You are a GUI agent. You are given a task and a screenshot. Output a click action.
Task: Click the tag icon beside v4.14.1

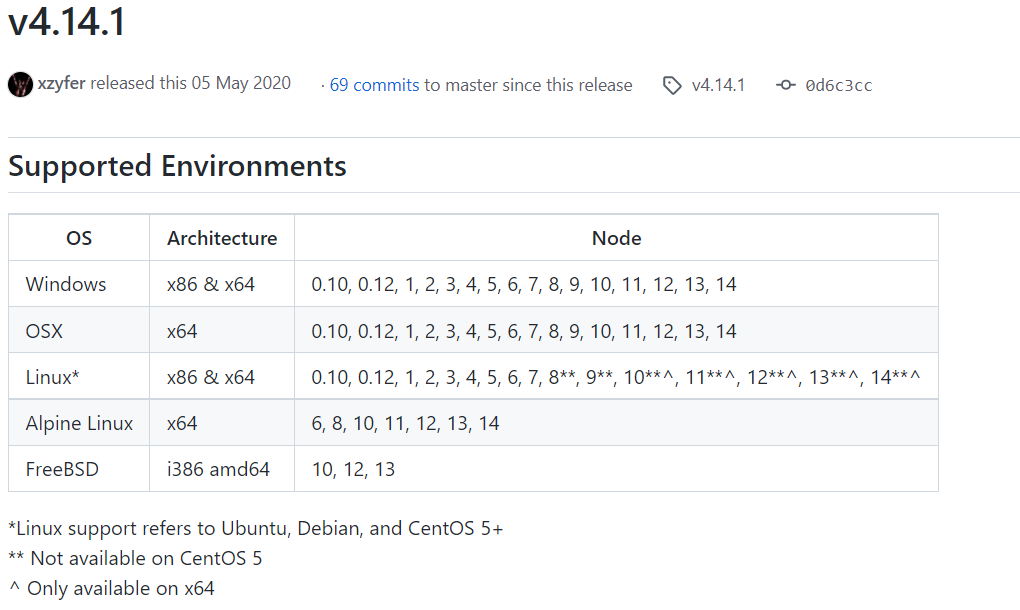[673, 86]
